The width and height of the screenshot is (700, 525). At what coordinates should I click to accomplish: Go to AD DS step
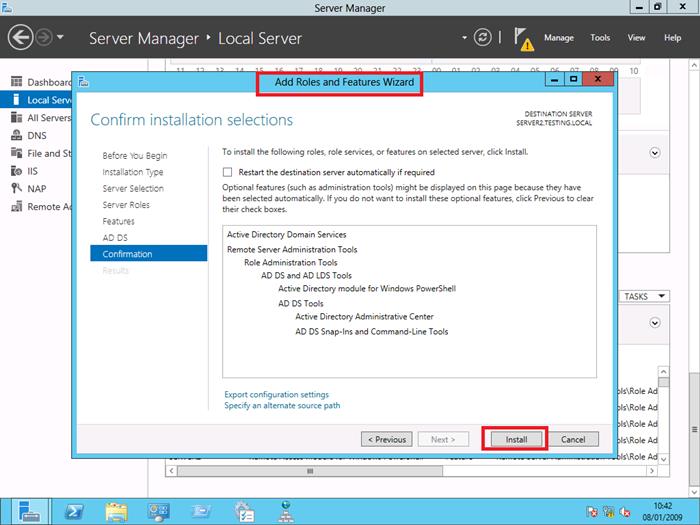coord(115,238)
